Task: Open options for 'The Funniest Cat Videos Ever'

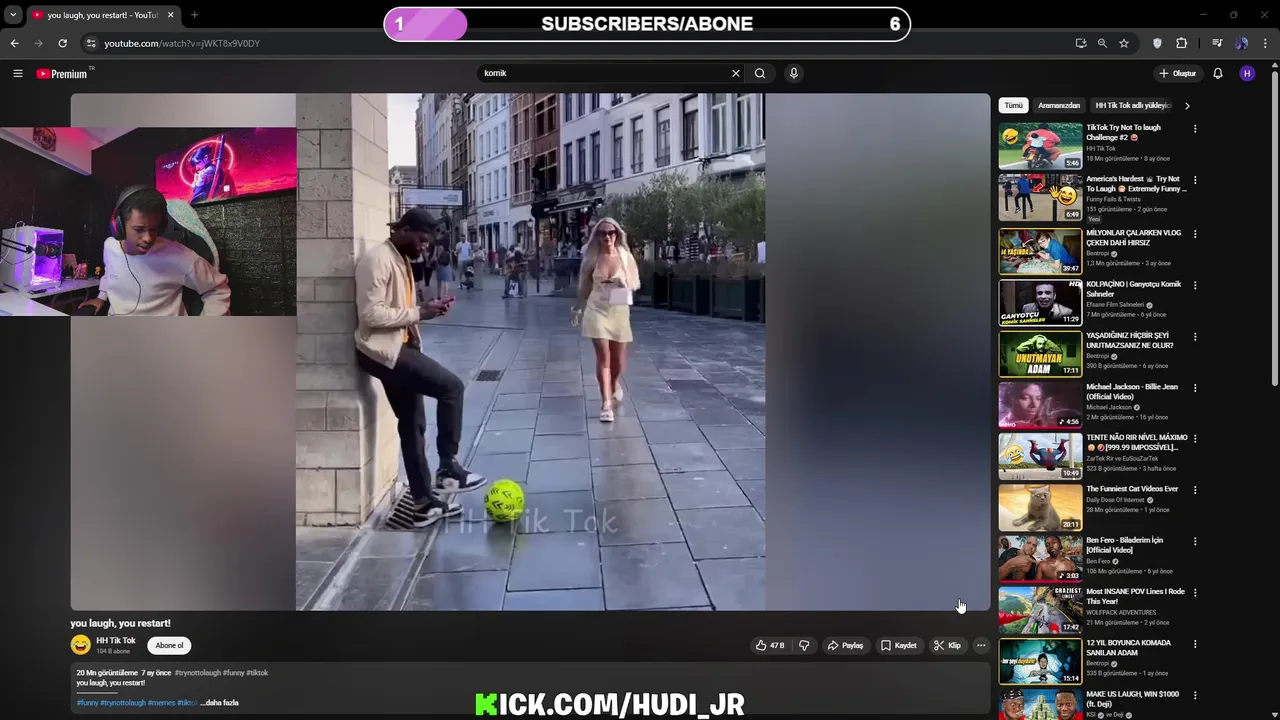Action: tap(1195, 491)
